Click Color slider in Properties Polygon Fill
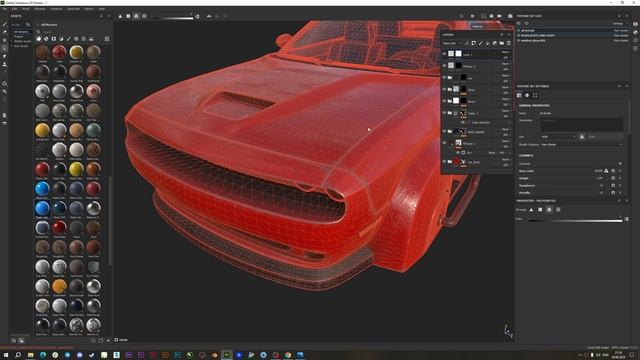640x360 pixels. 575,220
